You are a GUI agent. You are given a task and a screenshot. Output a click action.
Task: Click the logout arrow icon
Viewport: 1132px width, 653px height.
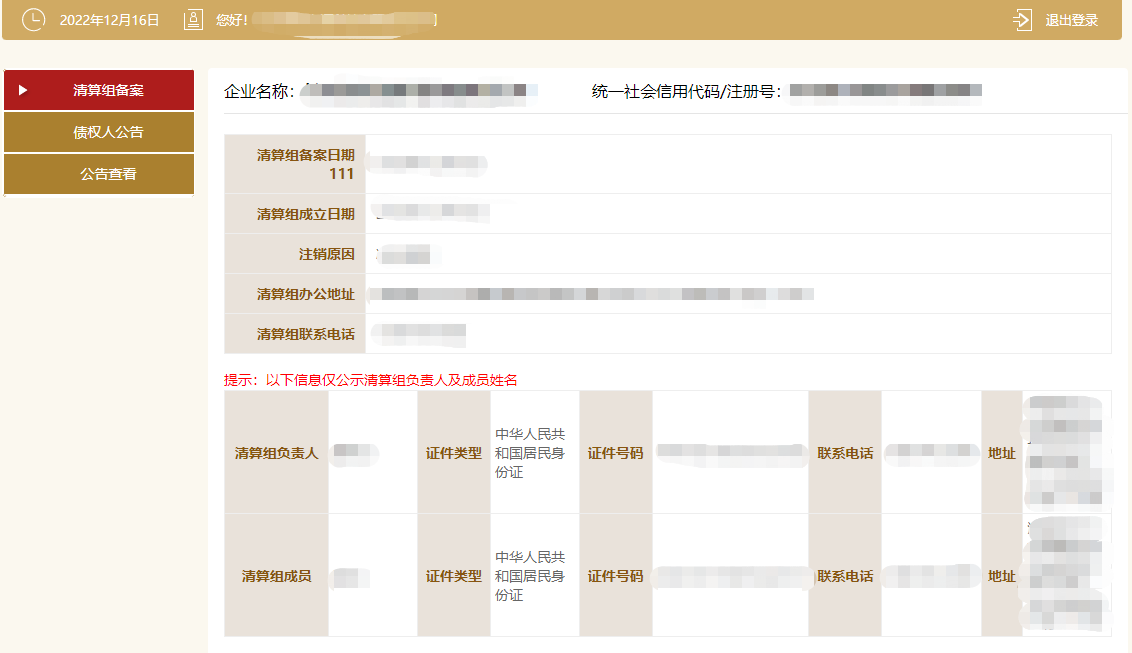[1022, 20]
